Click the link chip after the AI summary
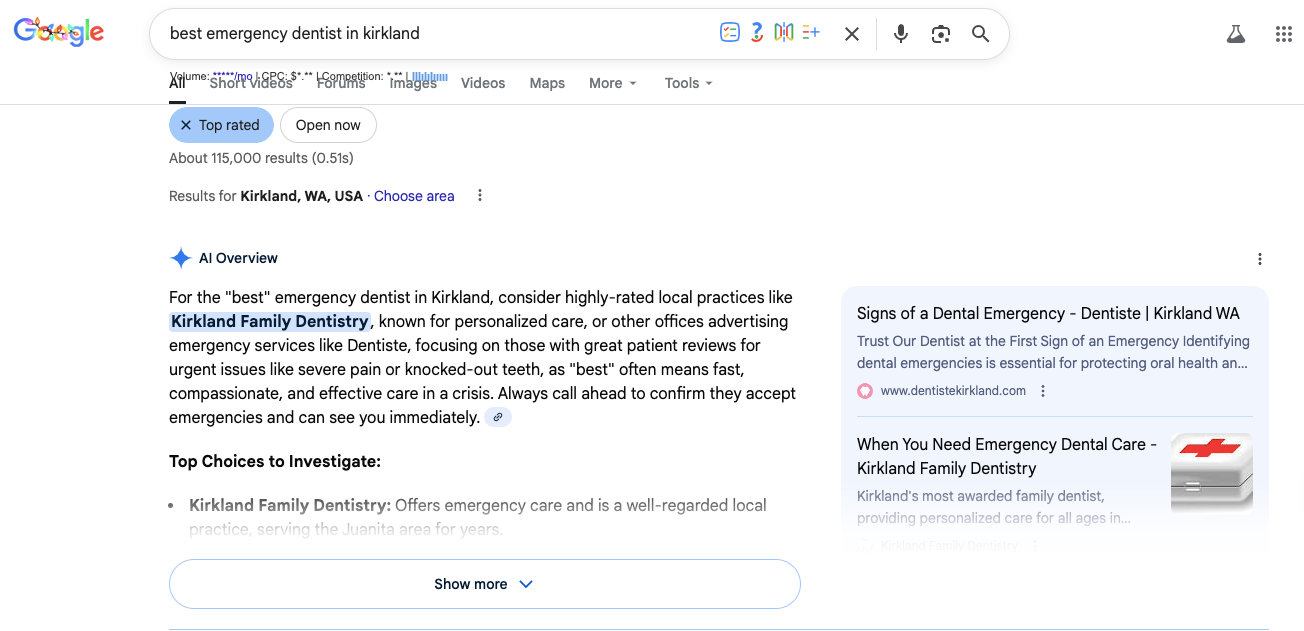 (497, 417)
